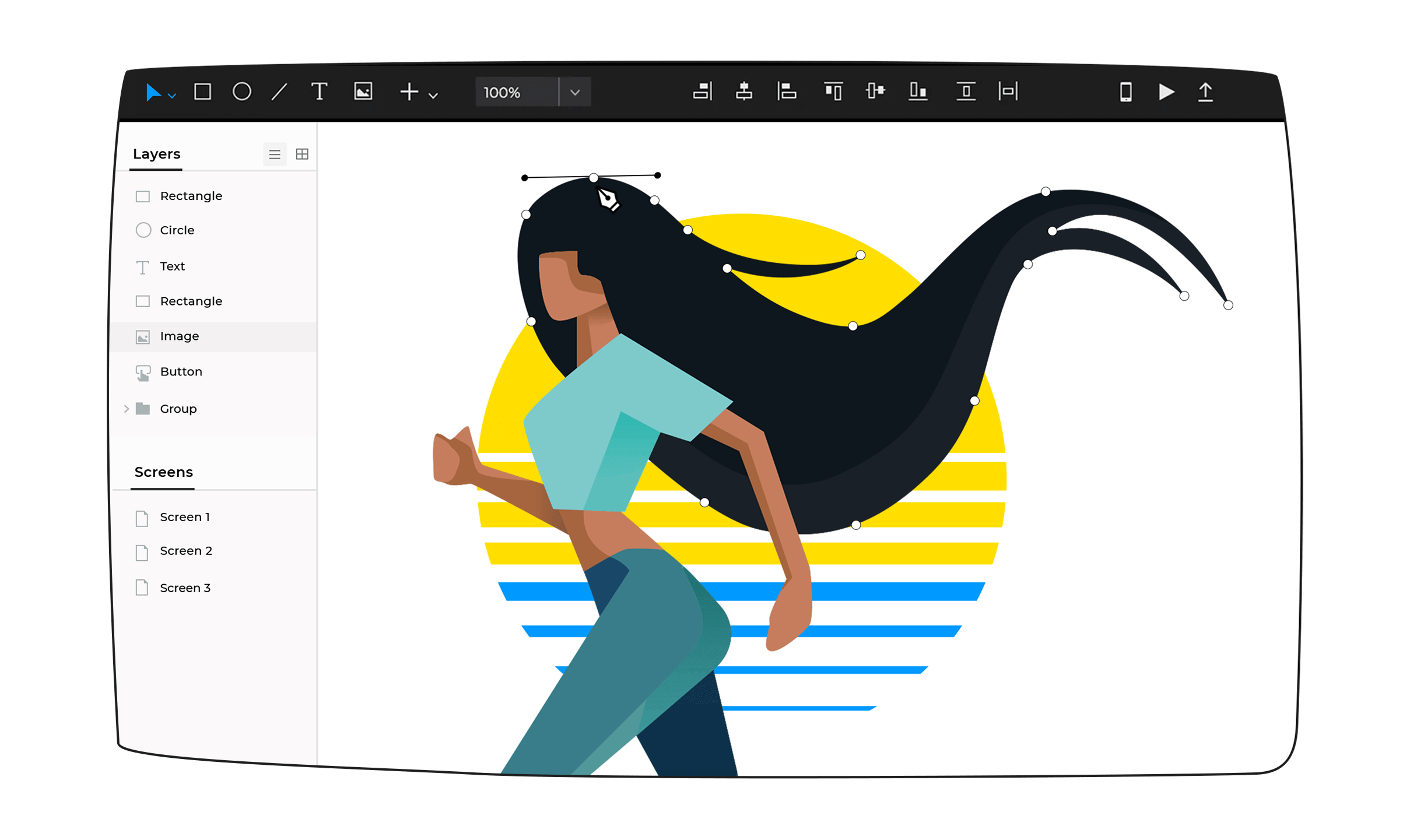1410x840 pixels.
Task: Expand the Group layer
Action: [x=127, y=408]
